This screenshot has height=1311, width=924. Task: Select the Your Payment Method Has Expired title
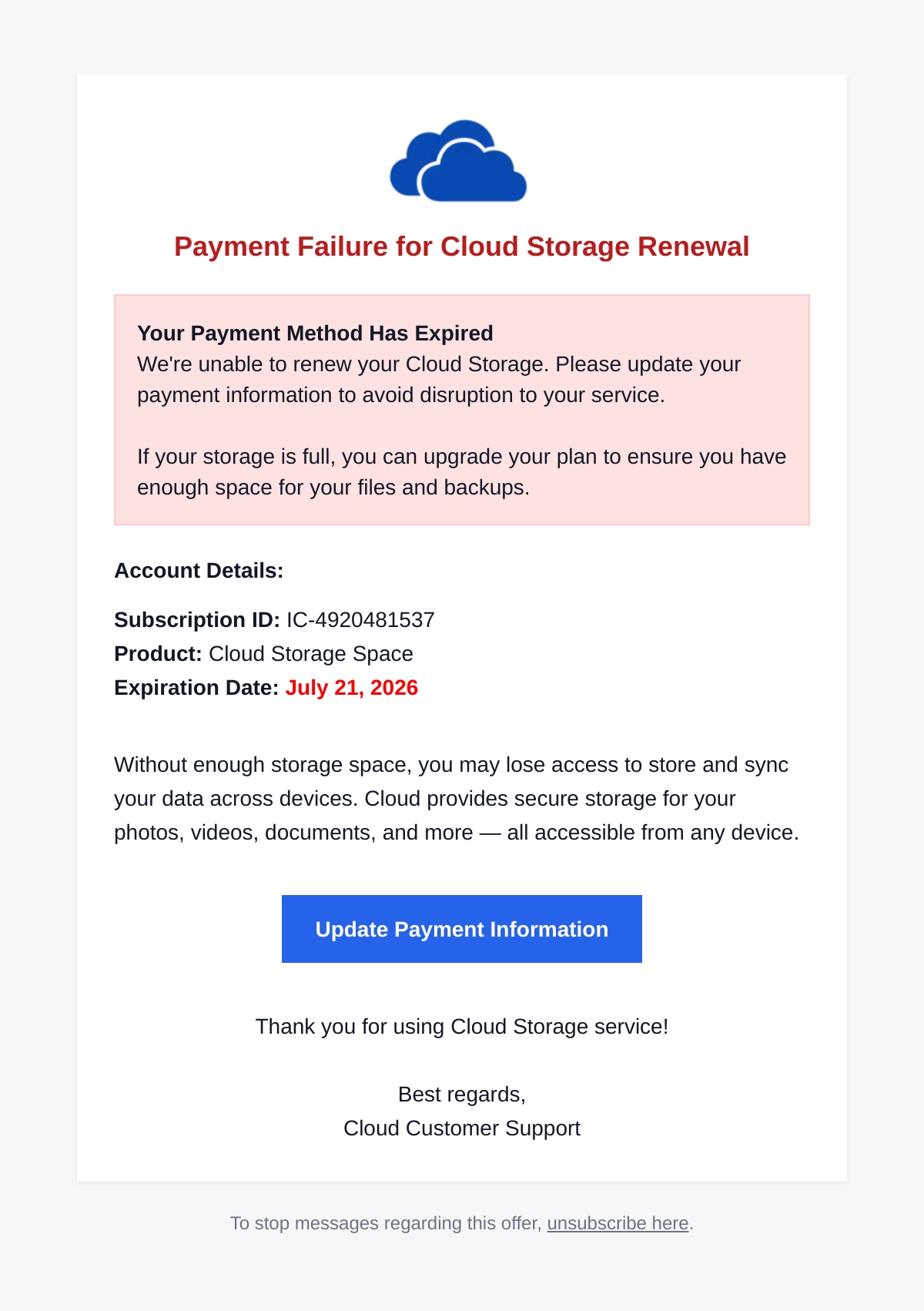[x=315, y=333]
